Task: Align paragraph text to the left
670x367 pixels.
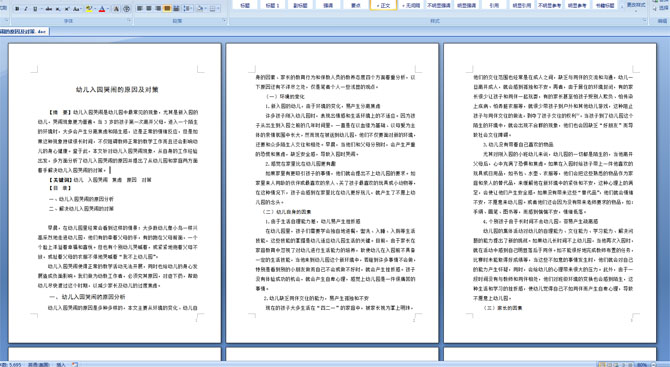Action: click(x=139, y=8)
